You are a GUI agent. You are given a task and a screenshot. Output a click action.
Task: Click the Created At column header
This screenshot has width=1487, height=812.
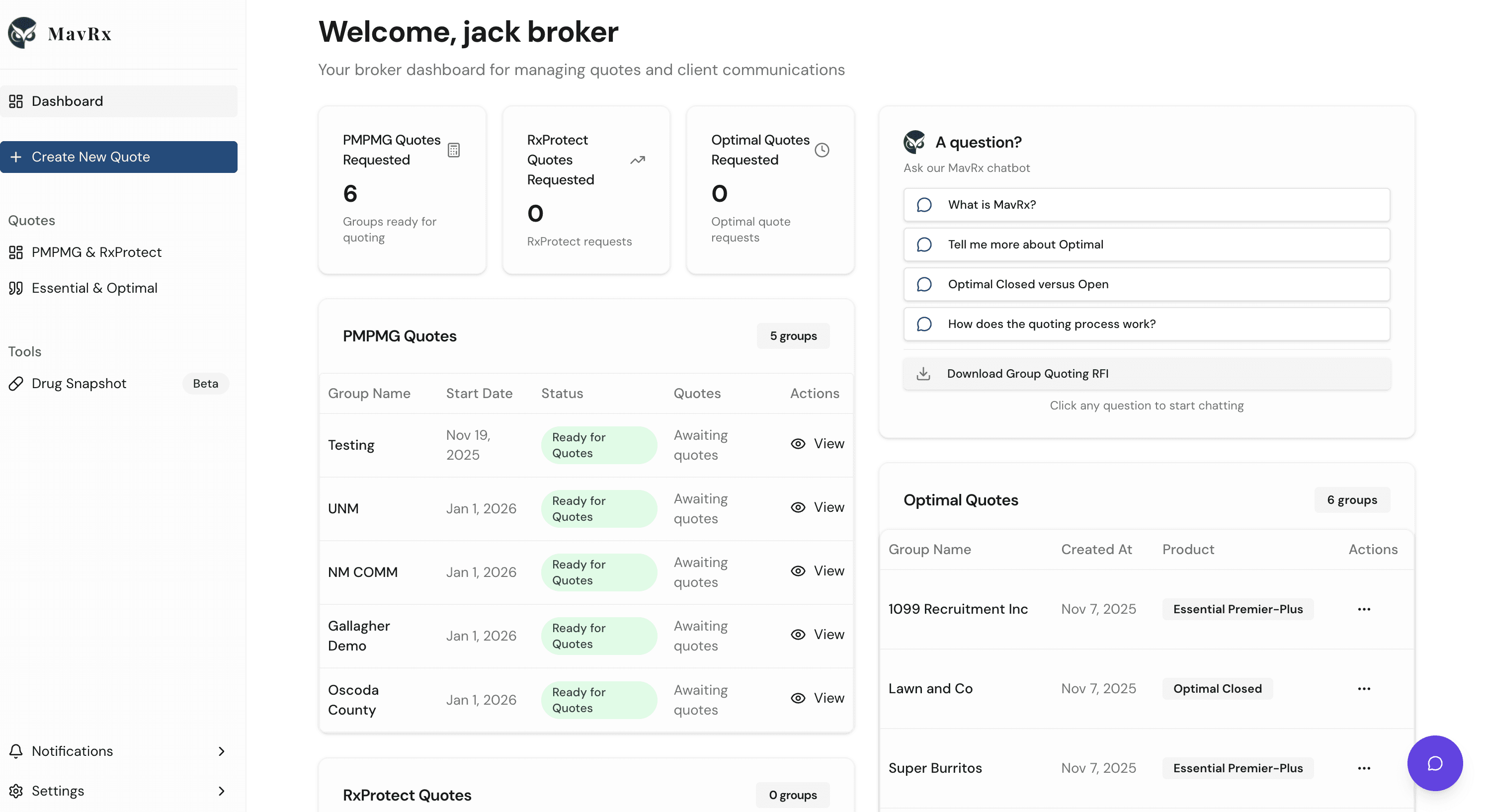click(1097, 550)
